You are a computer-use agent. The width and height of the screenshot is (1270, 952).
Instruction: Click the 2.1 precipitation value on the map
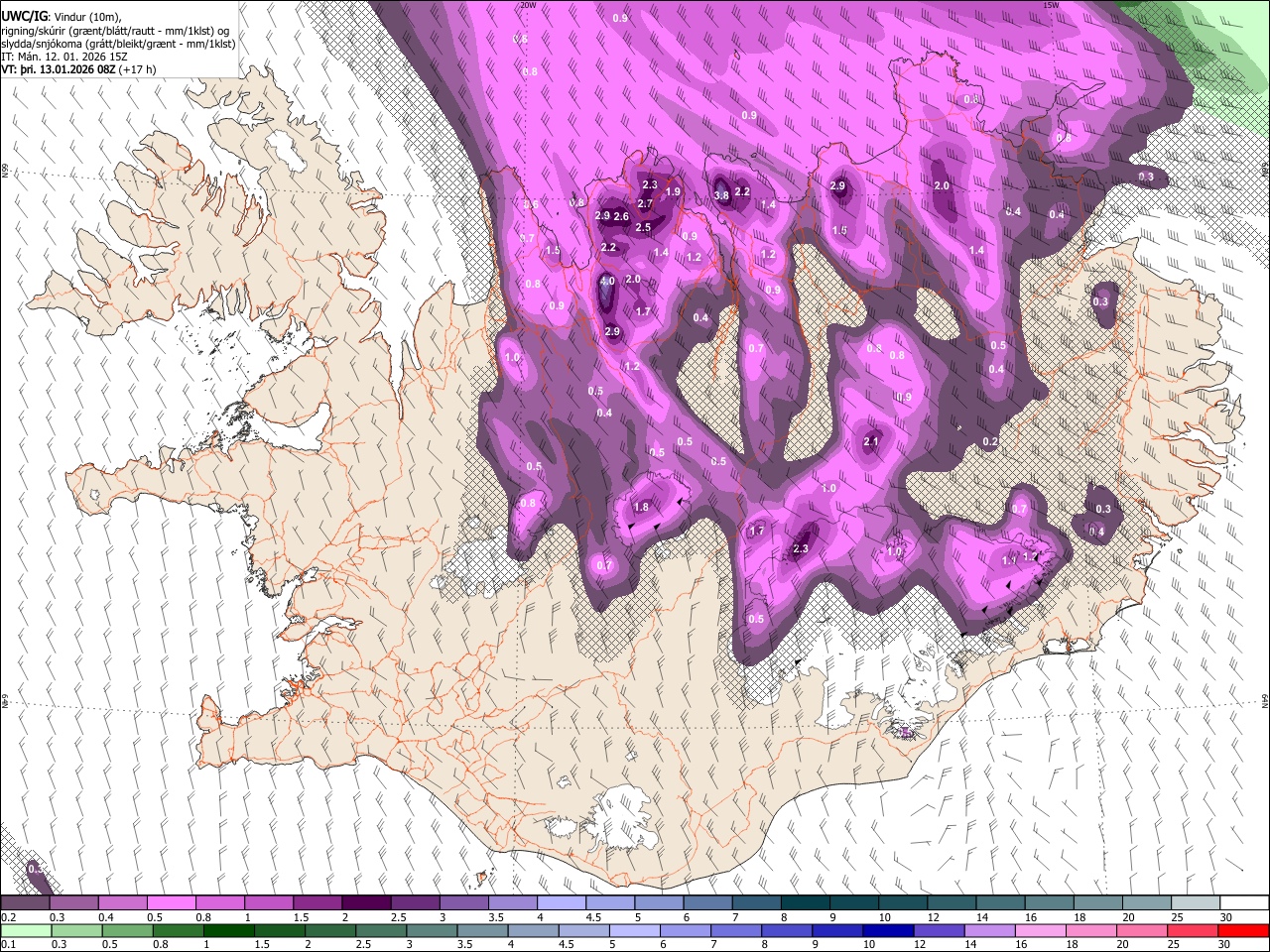tap(872, 442)
